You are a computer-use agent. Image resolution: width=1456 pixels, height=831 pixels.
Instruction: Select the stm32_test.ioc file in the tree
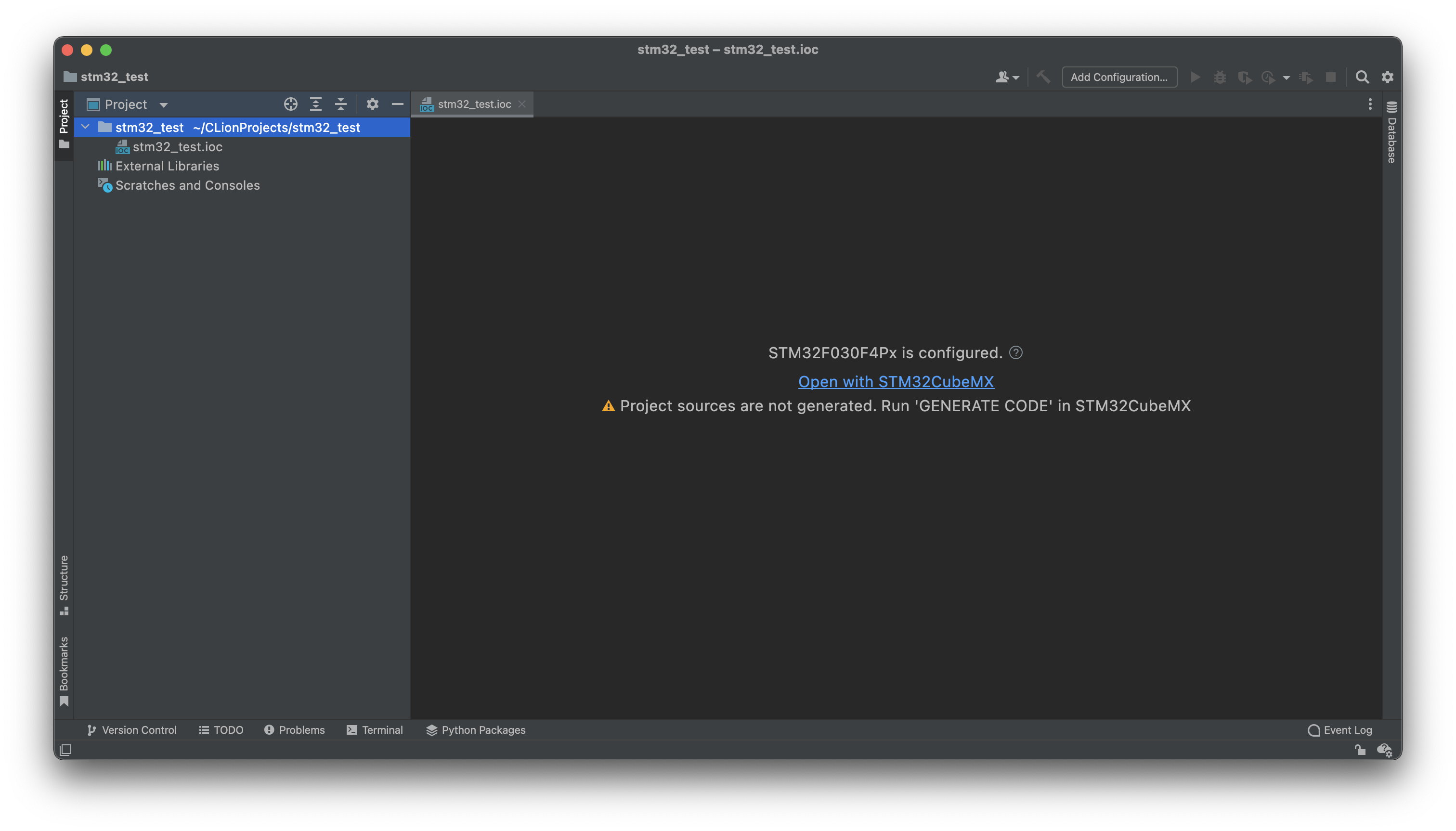click(178, 147)
